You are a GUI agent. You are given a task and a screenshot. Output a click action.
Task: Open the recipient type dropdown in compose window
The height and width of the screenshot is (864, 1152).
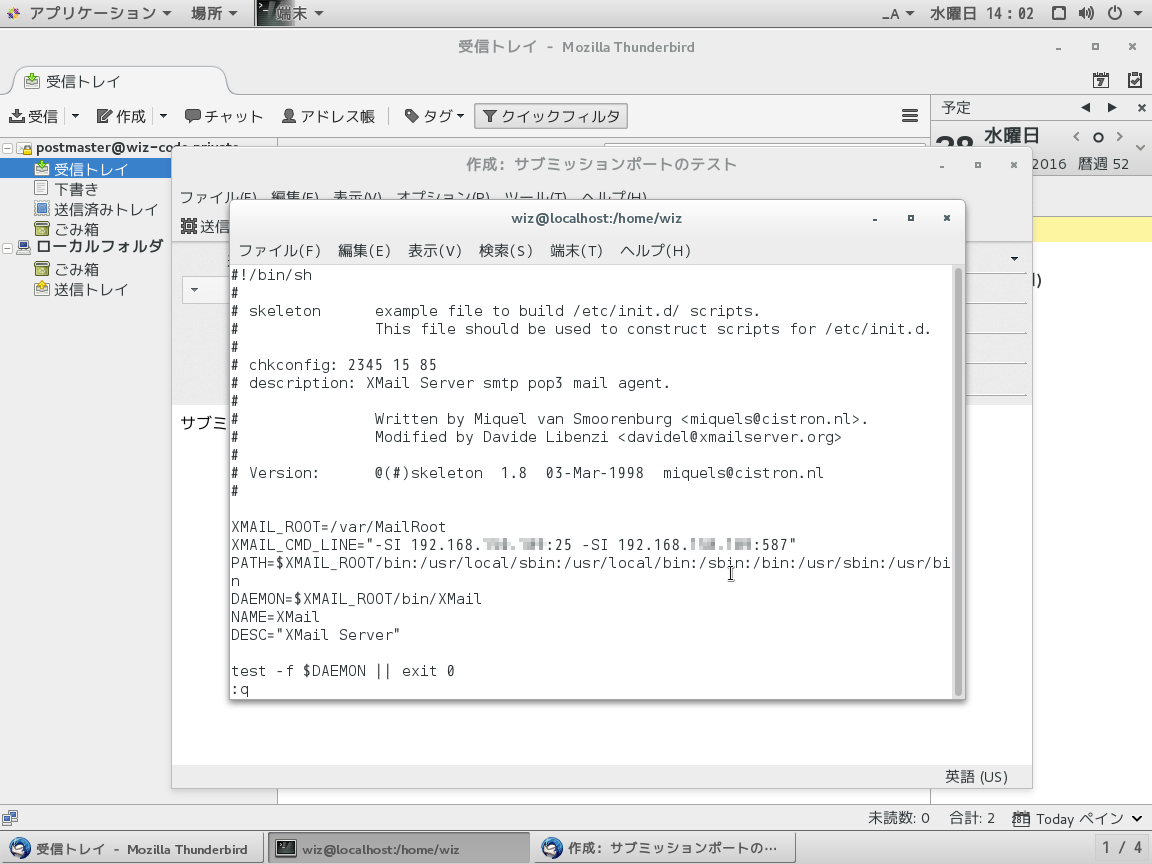(x=194, y=289)
